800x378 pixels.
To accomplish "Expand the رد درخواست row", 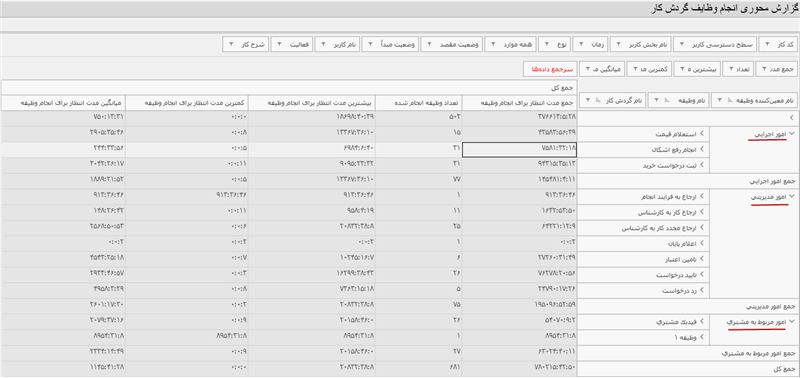I will pos(702,291).
